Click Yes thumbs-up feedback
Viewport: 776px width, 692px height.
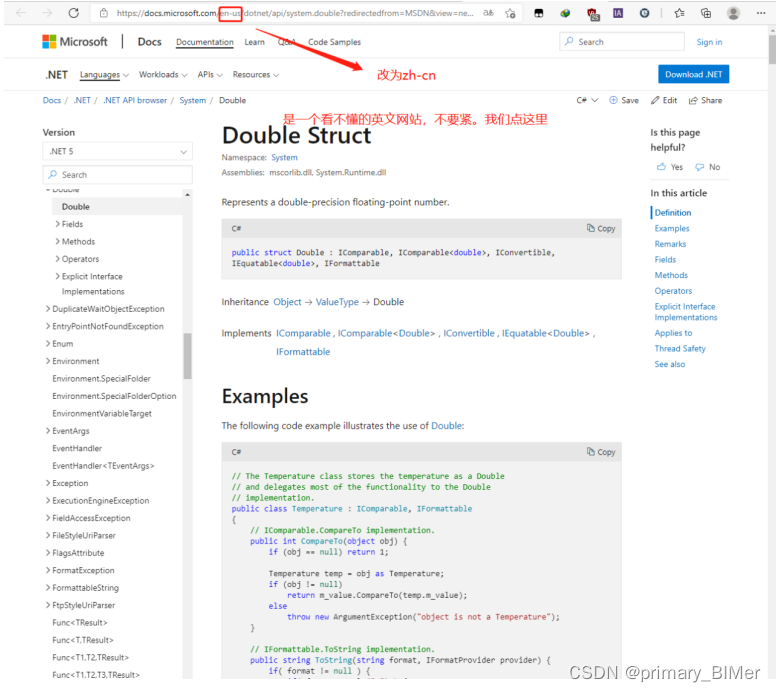670,167
